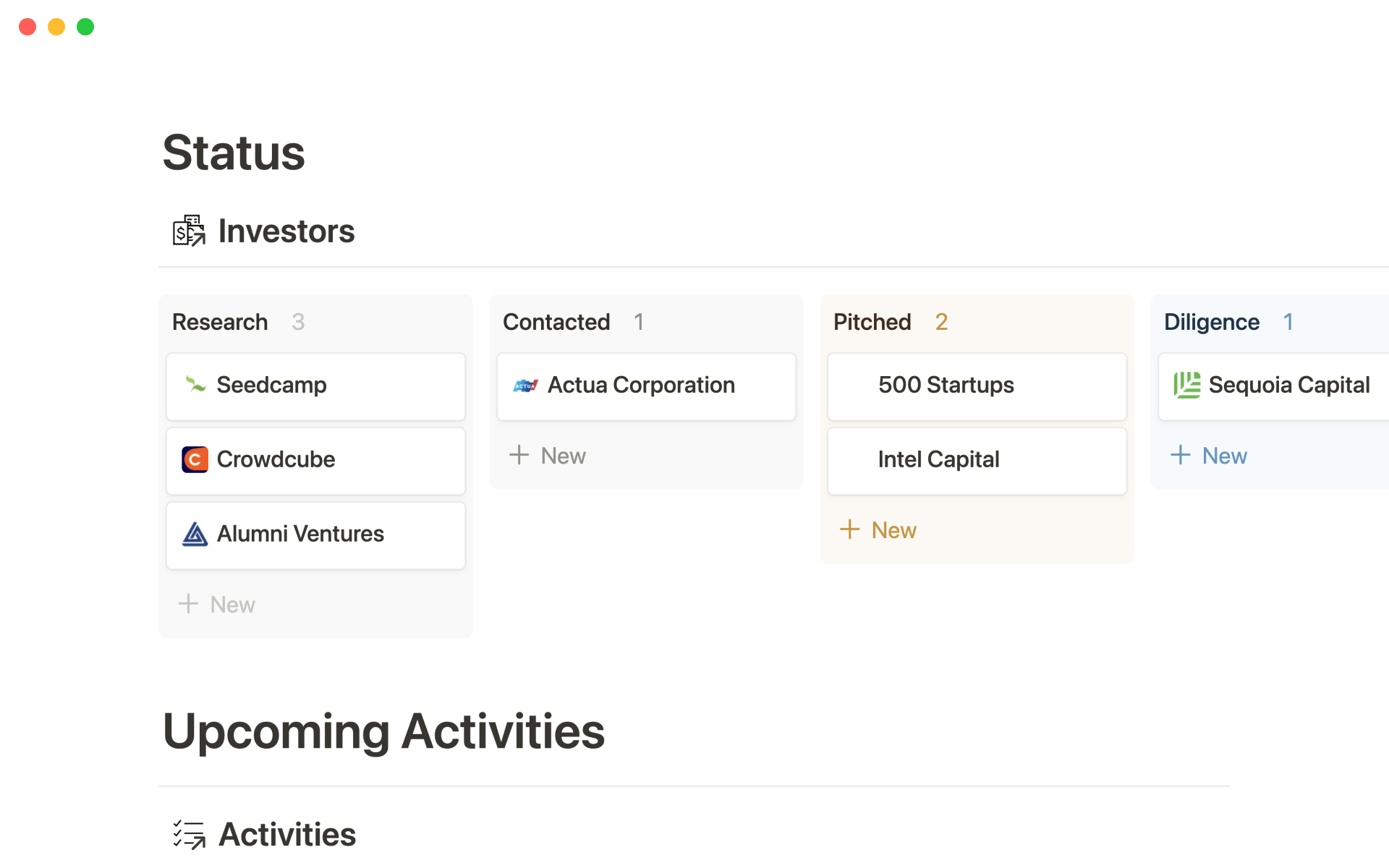Click the Actua Corporation logo icon

(525, 386)
